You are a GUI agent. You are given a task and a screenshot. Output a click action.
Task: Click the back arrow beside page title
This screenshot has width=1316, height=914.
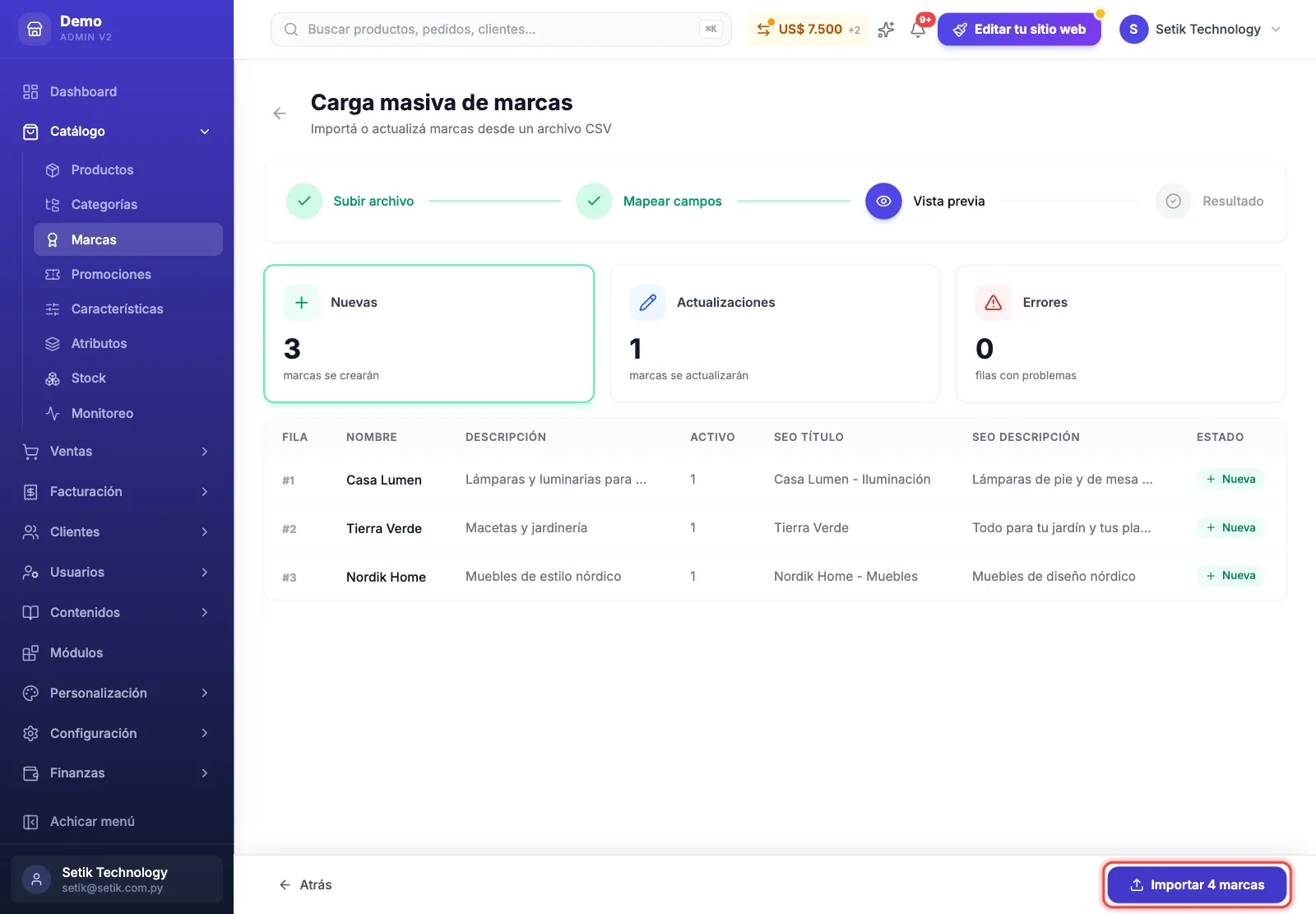(280, 114)
